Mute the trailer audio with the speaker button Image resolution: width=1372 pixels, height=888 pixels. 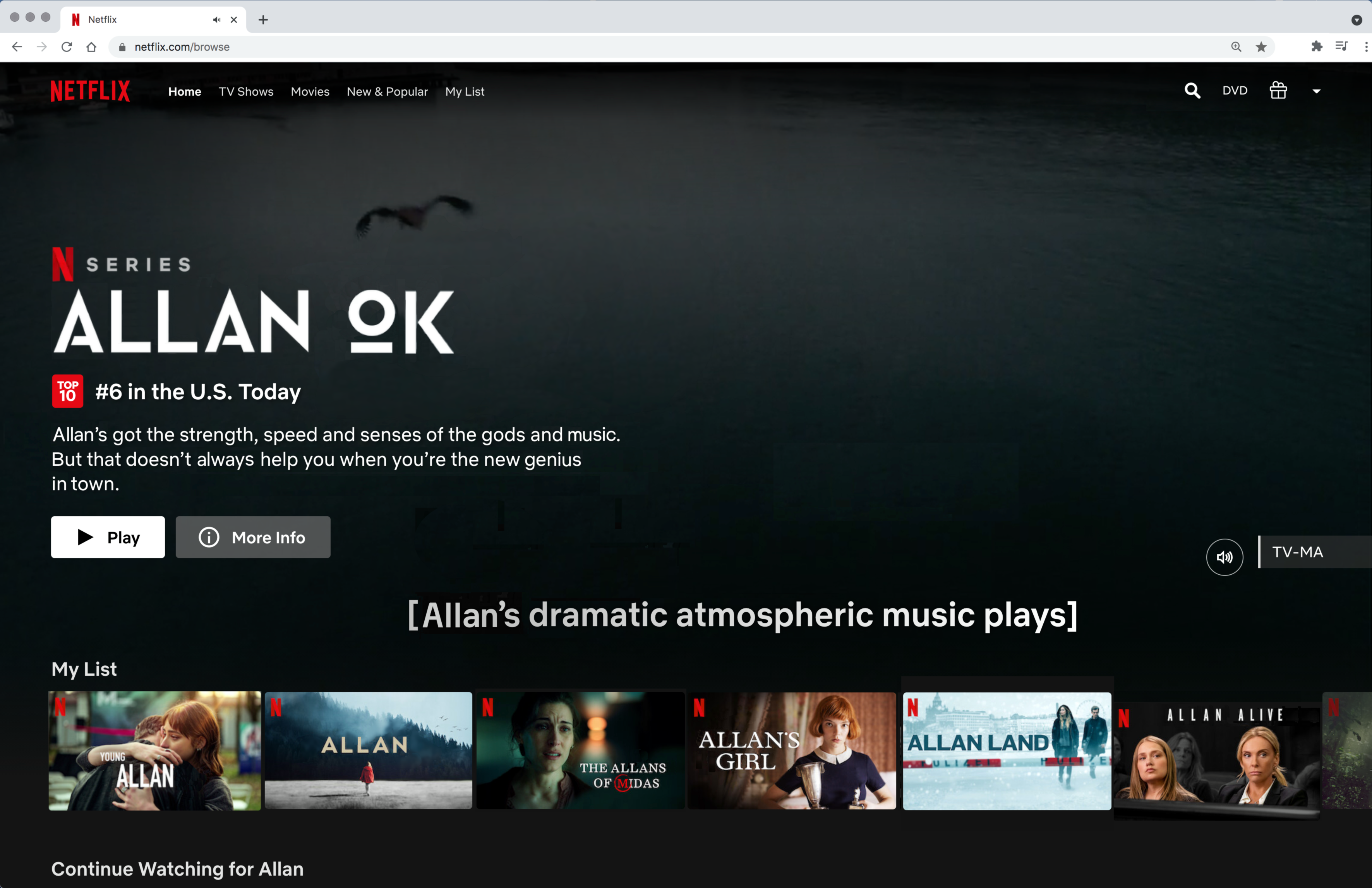coord(1225,557)
